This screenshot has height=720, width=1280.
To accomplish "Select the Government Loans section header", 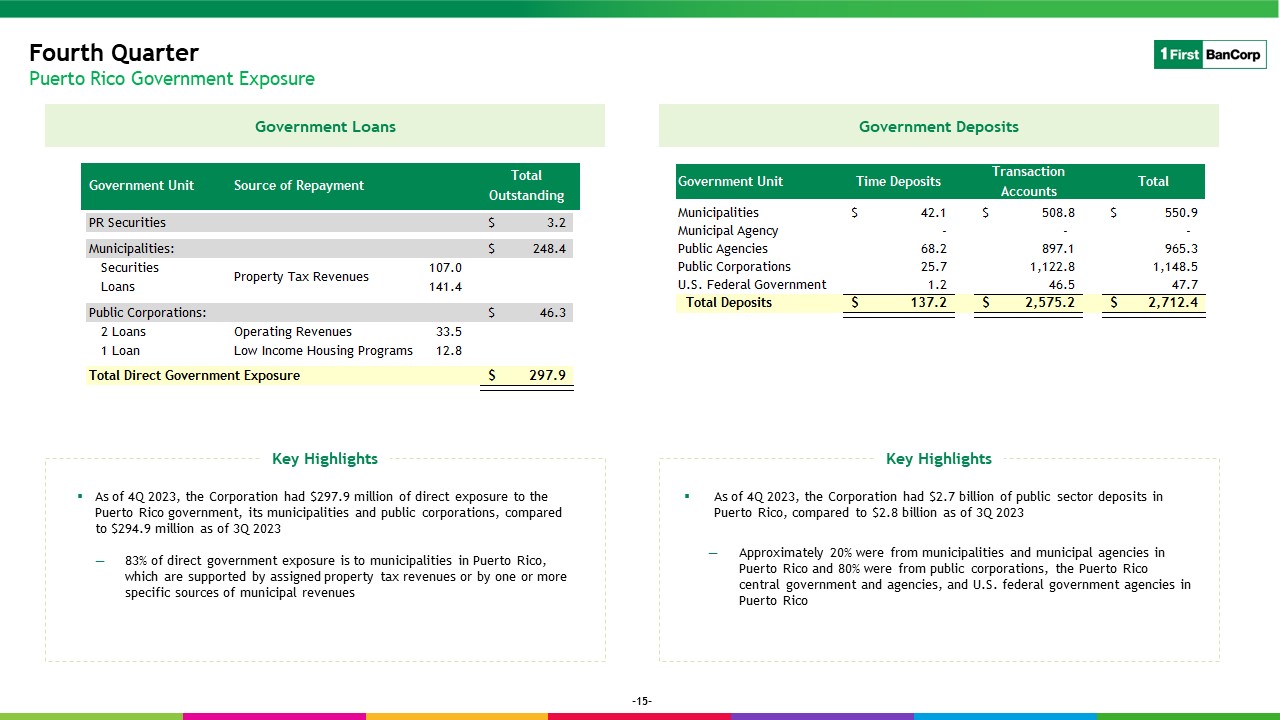I will click(x=325, y=126).
